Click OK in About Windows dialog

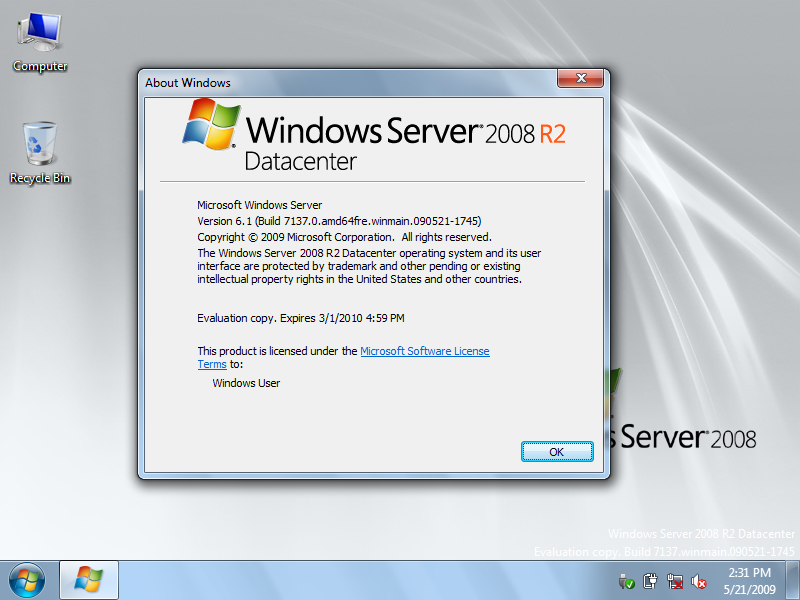[x=557, y=452]
